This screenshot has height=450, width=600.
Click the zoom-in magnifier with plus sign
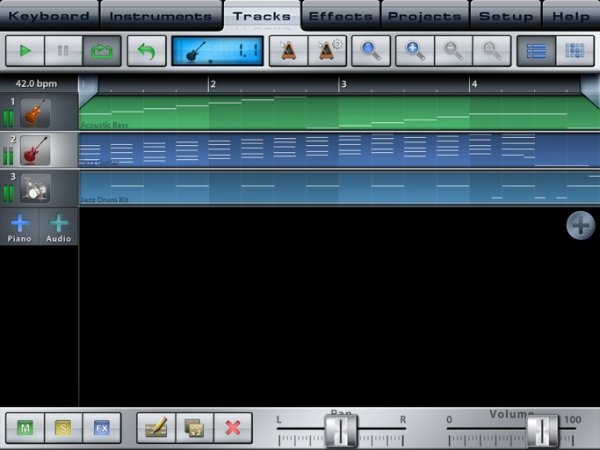(x=415, y=50)
